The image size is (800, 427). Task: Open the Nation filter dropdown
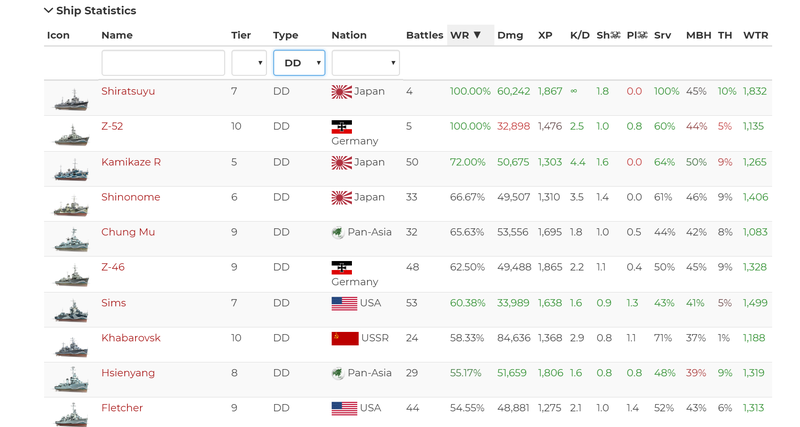pos(365,63)
